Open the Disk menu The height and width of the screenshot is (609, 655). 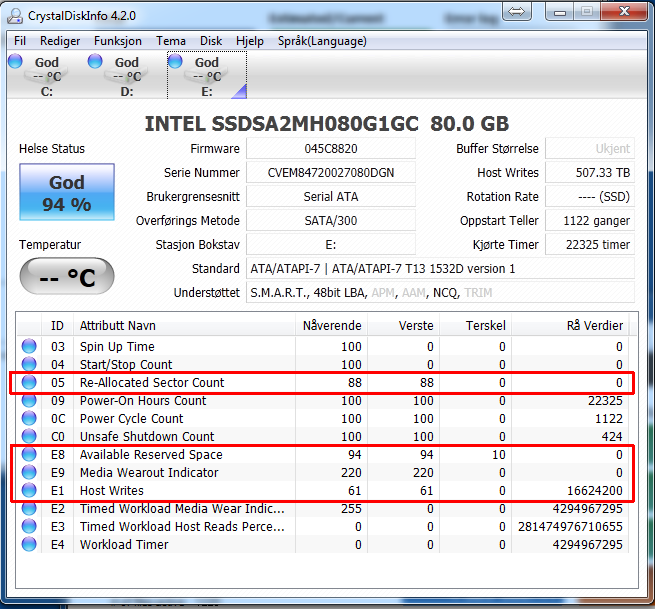pos(211,41)
